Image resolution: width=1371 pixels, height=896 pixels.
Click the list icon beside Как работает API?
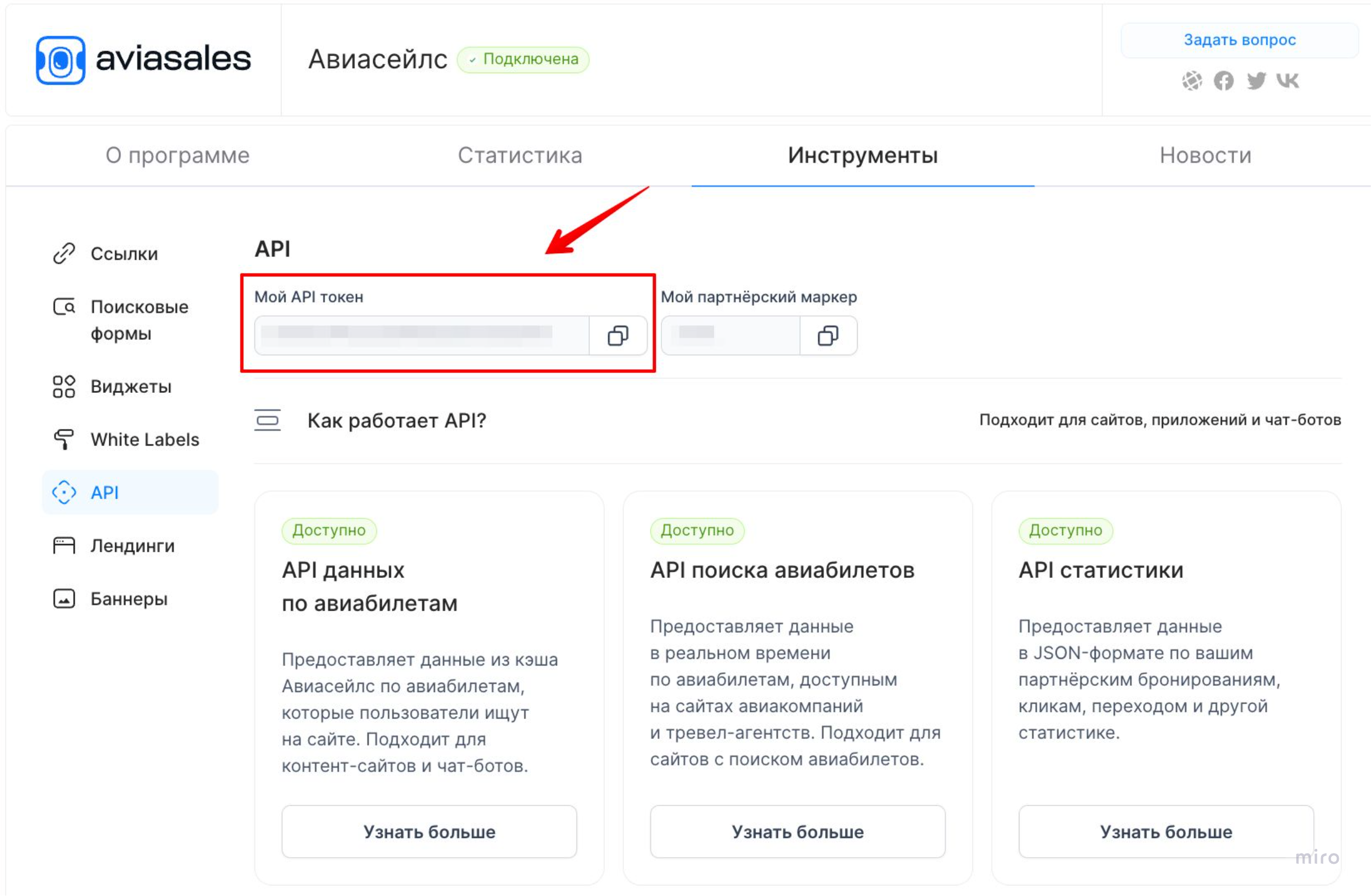pos(267,421)
